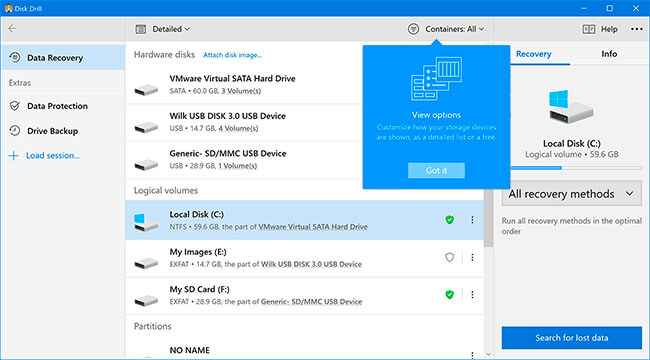Open the Detailed view dropdown

tap(171, 29)
